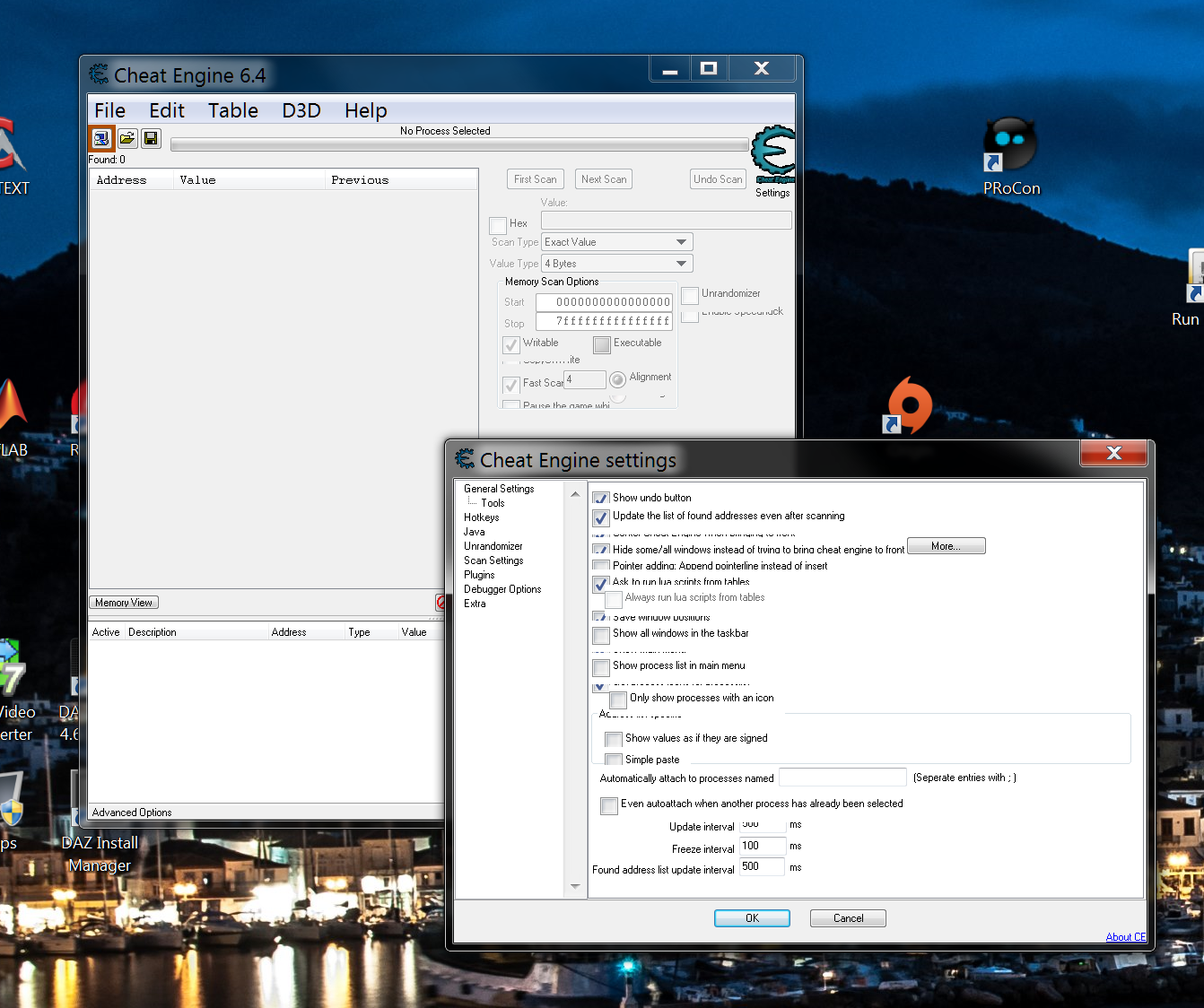
Task: Click the scan progress bar
Action: (458, 145)
